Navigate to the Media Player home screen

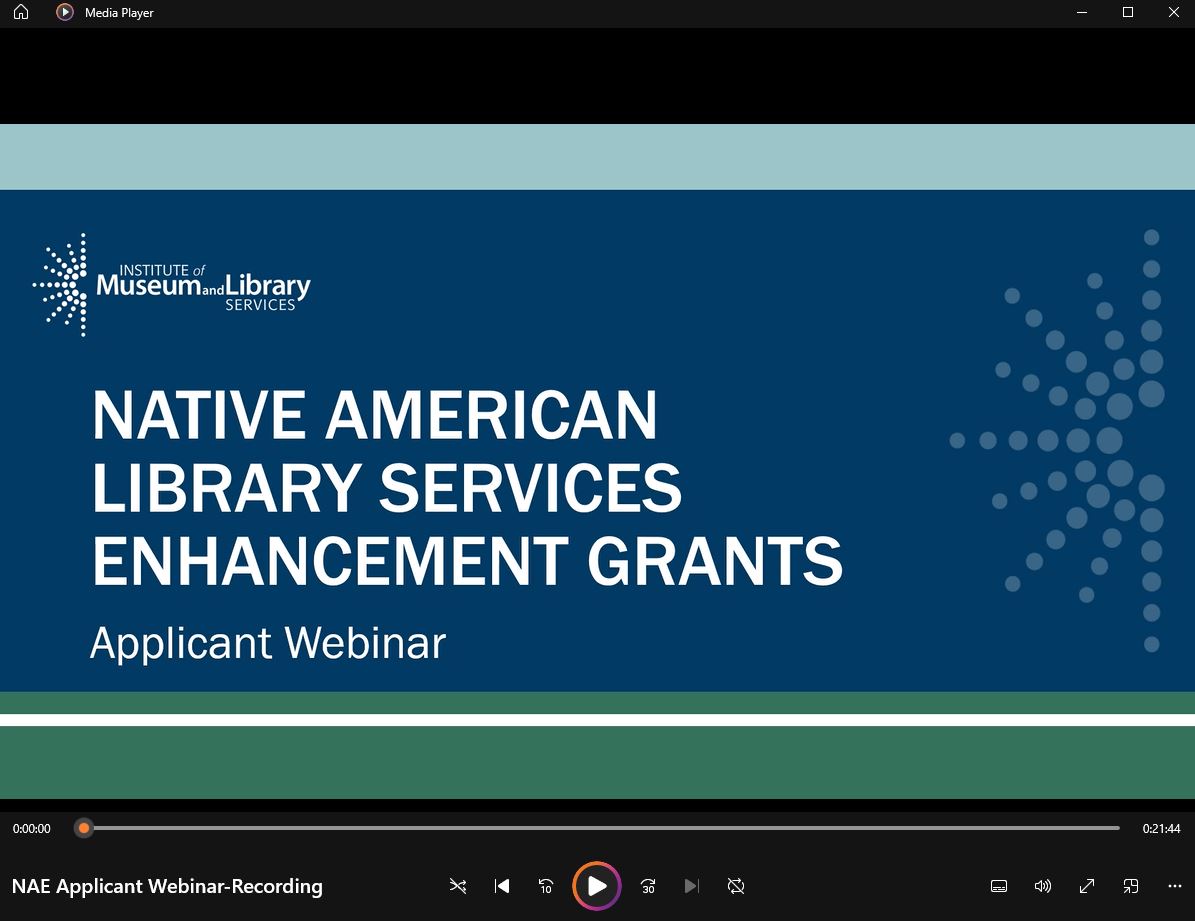click(20, 12)
